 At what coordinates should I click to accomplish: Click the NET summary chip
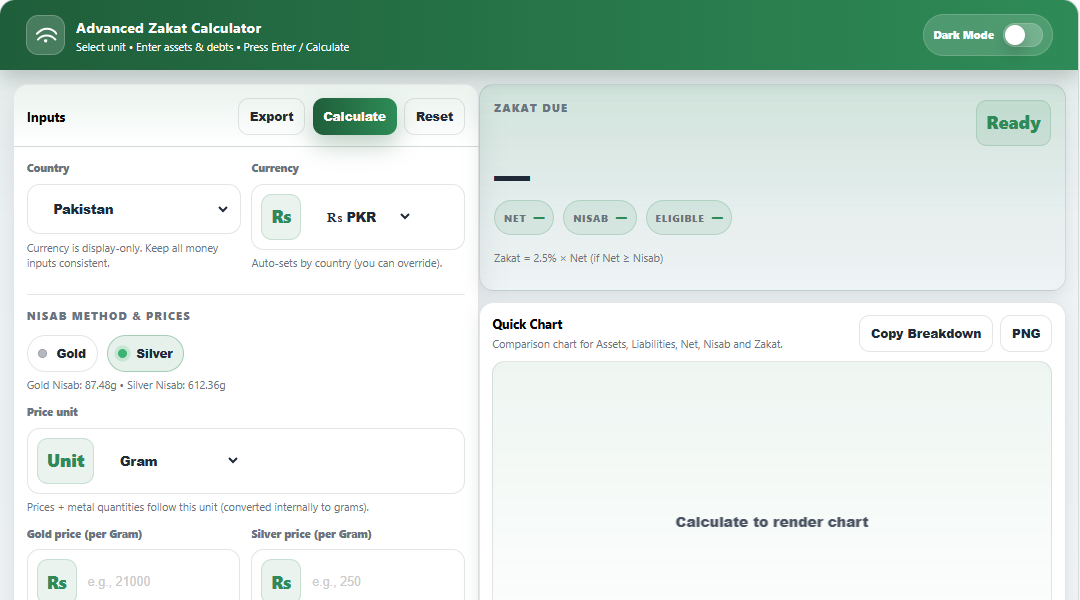524,218
